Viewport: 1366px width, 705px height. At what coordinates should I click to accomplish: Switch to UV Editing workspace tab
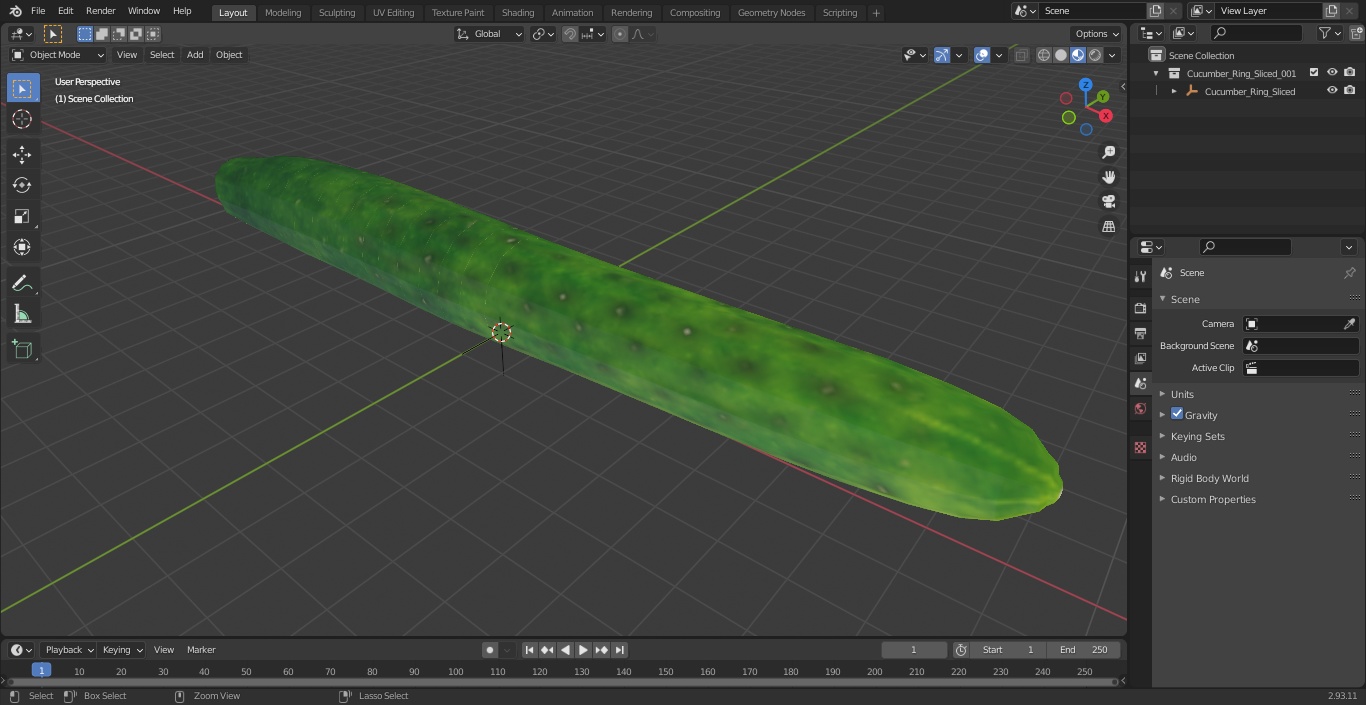click(393, 13)
